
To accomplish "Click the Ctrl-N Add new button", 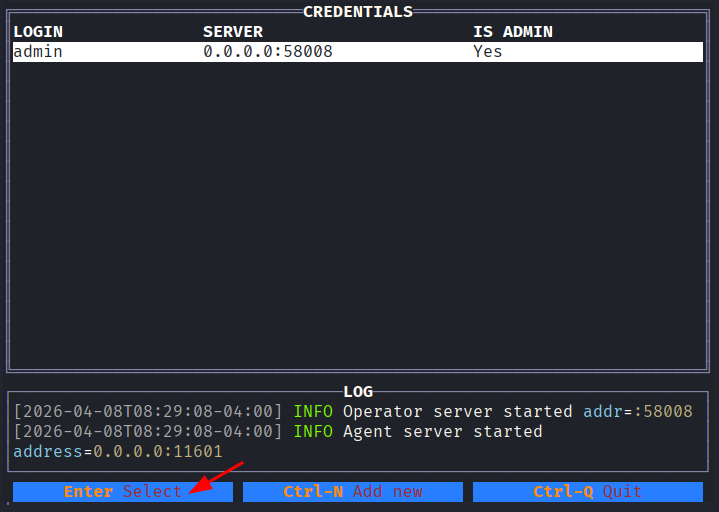I will [353, 491].
